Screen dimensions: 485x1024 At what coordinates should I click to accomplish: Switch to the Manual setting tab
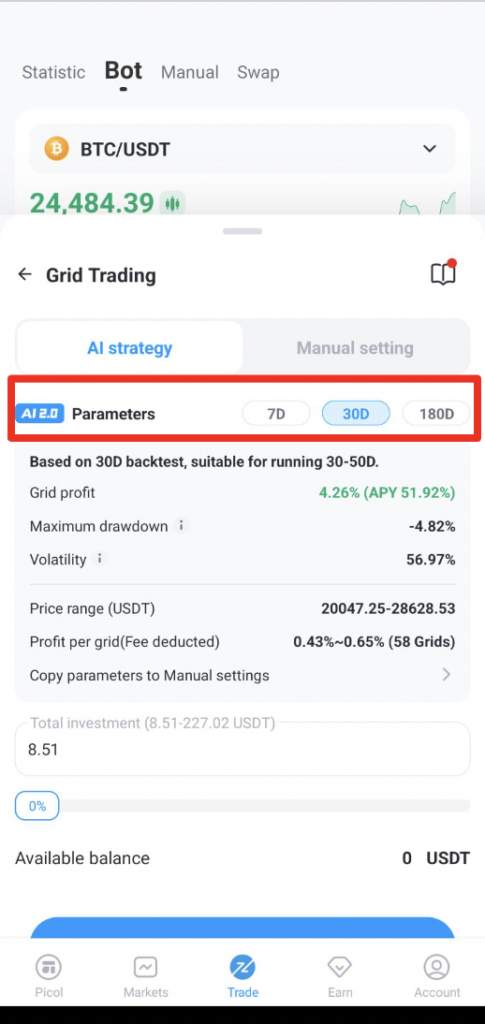click(x=355, y=347)
